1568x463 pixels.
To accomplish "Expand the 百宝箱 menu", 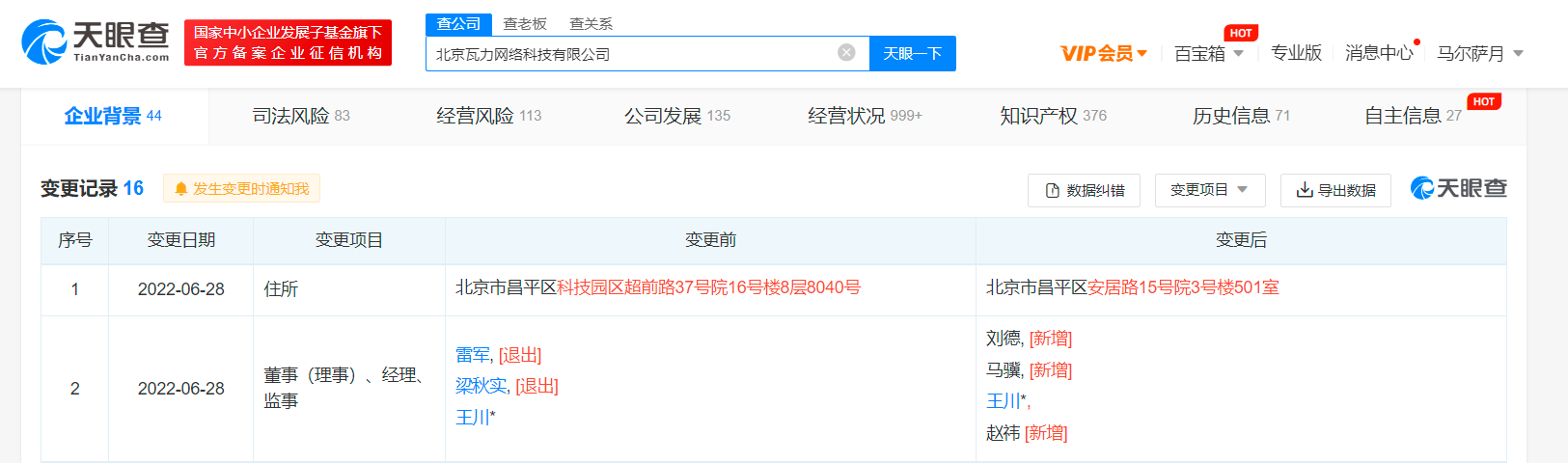I will point(1208,53).
